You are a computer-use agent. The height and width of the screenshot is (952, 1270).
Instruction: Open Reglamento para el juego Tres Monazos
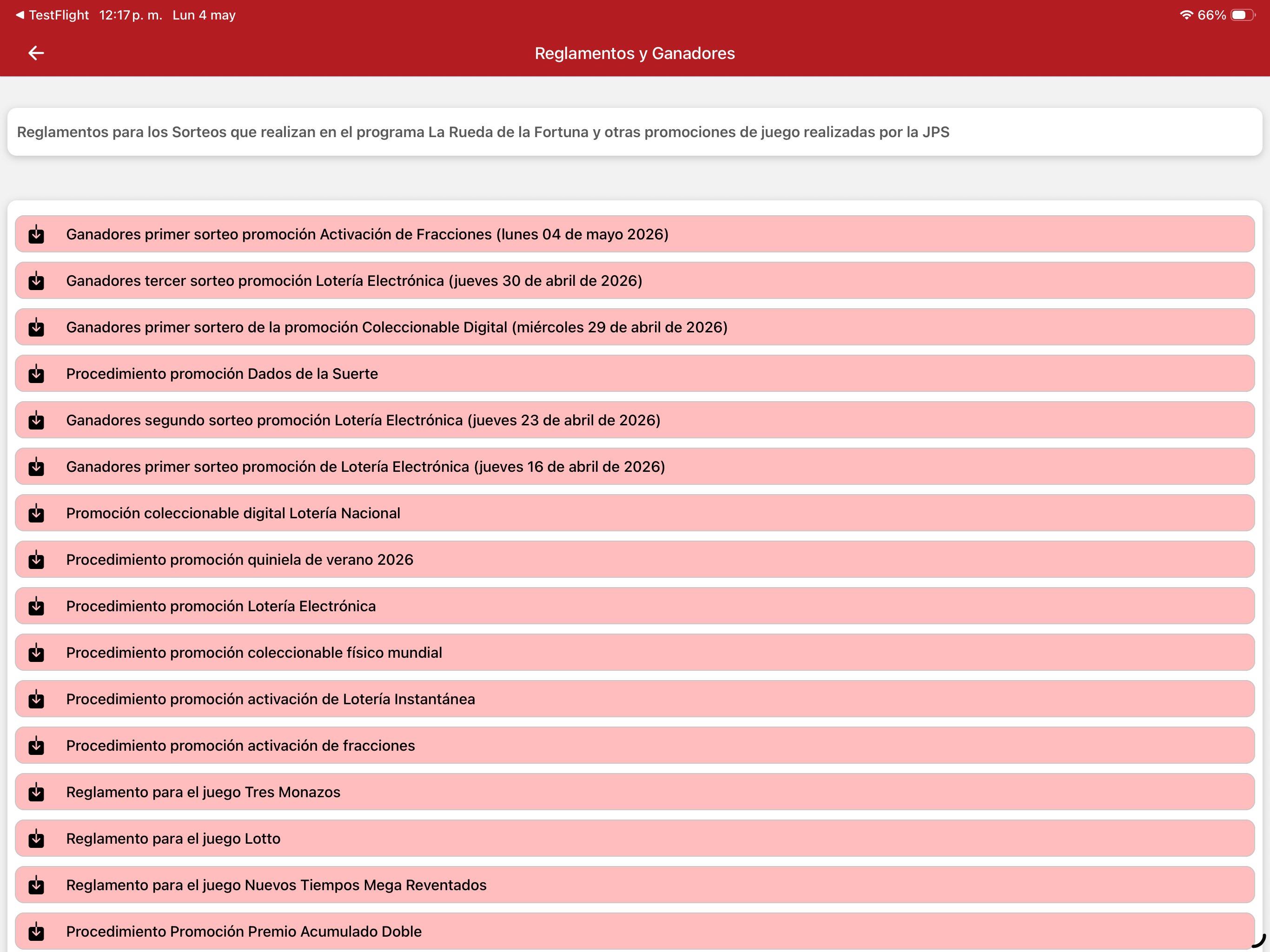pos(635,793)
